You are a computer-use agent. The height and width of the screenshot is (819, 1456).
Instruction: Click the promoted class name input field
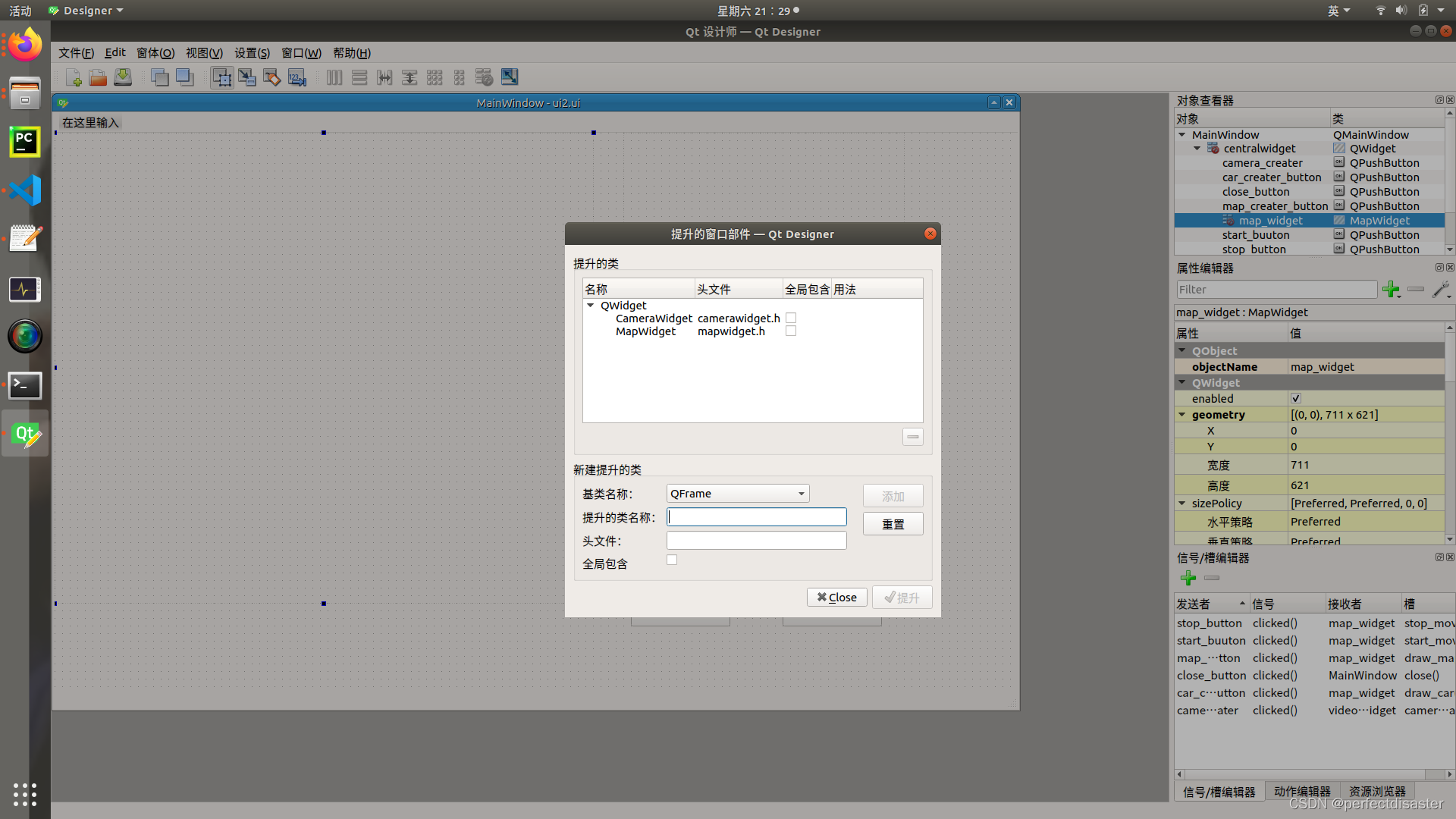(x=756, y=517)
